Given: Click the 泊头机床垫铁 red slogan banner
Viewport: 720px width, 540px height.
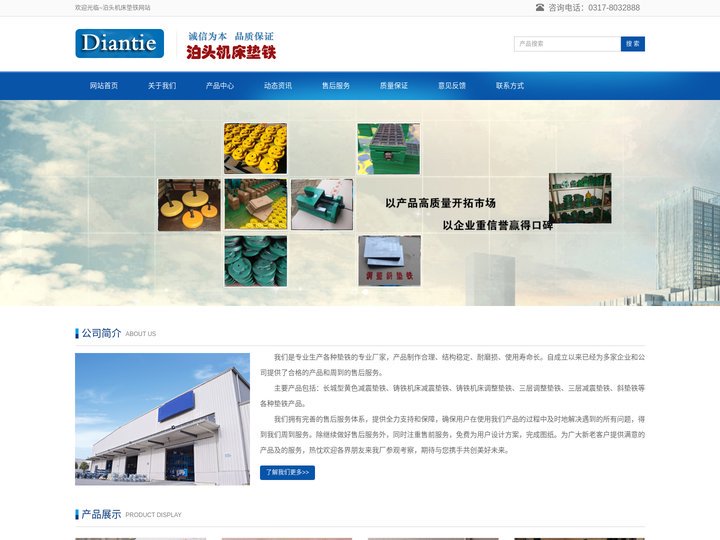Looking at the screenshot, I should [231, 52].
